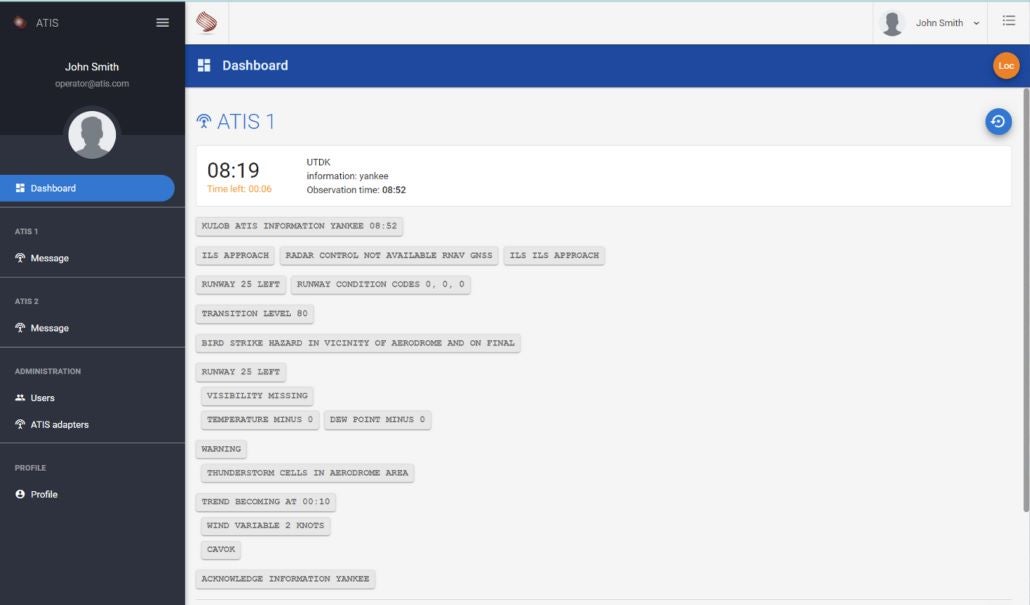Click the ACKNOWLEDGE INFORMATION YANKEE tag
The width and height of the screenshot is (1030, 605).
[x=285, y=579]
